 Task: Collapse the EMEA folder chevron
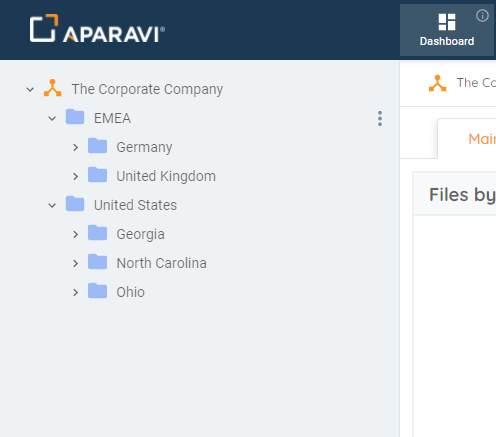point(52,118)
